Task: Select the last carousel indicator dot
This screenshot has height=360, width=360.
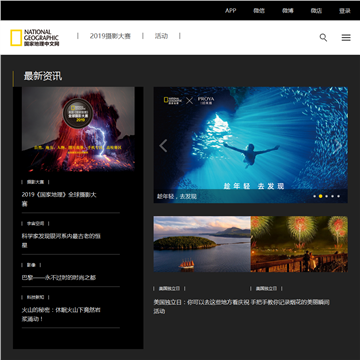Action: click(x=338, y=196)
